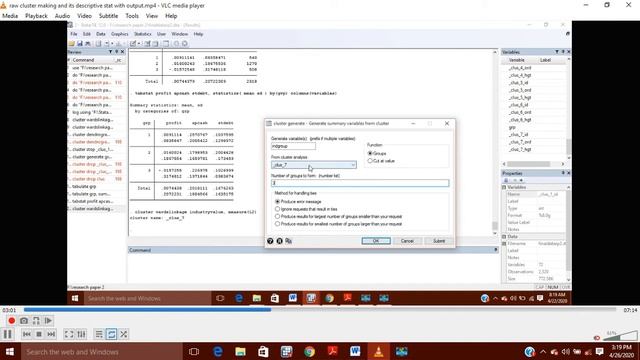Choose results for largest number of groups
Screen dimensions: 640x360
278,216
